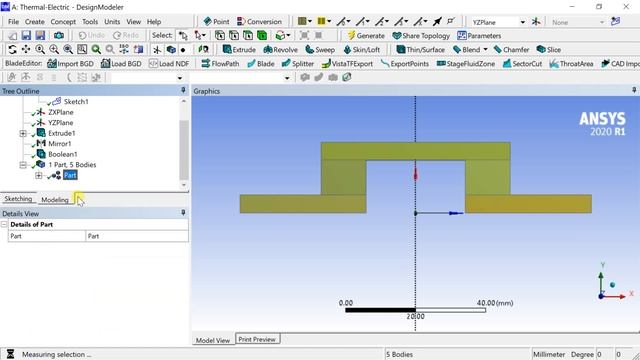The image size is (640, 360).
Task: Click the image capture camera icon
Action: 59,36
